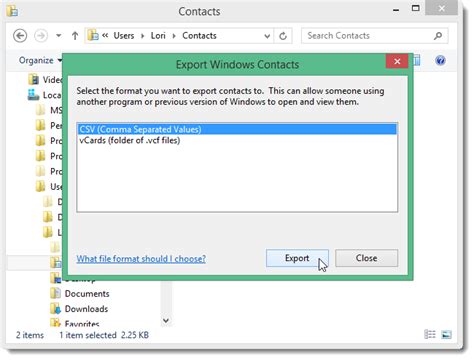Click the search magnifier icon
This screenshot has height=360, width=474.
[438, 36]
